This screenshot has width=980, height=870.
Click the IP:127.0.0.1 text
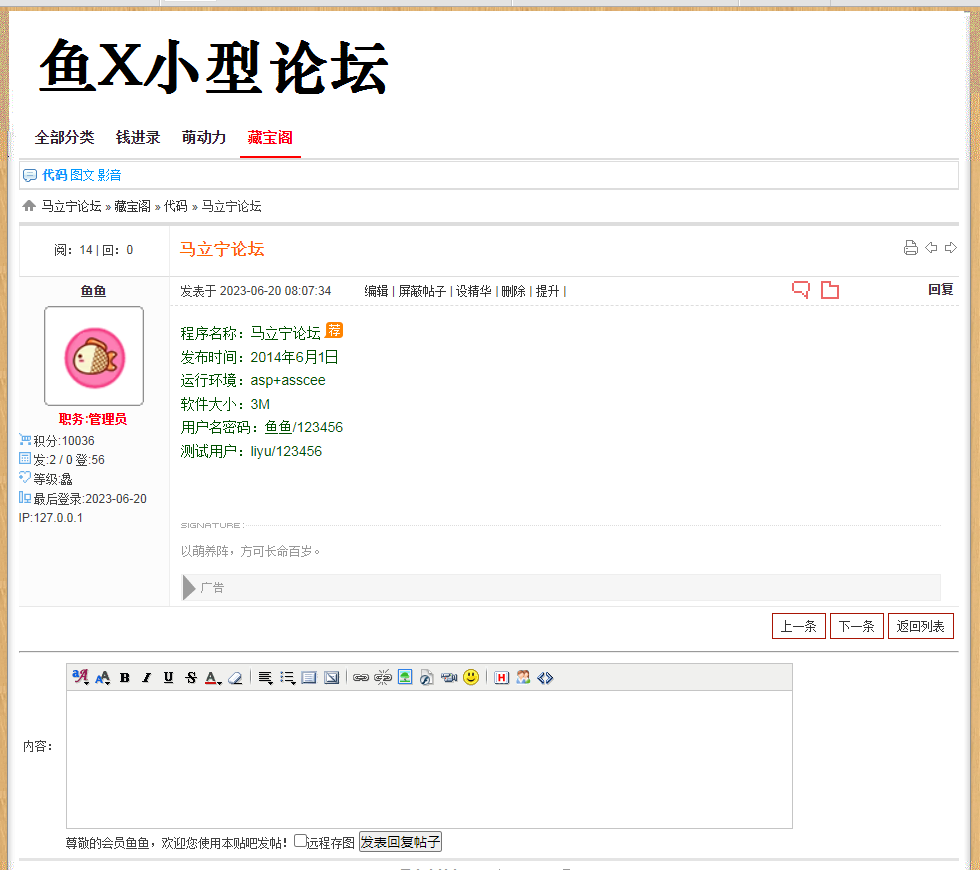coord(51,518)
